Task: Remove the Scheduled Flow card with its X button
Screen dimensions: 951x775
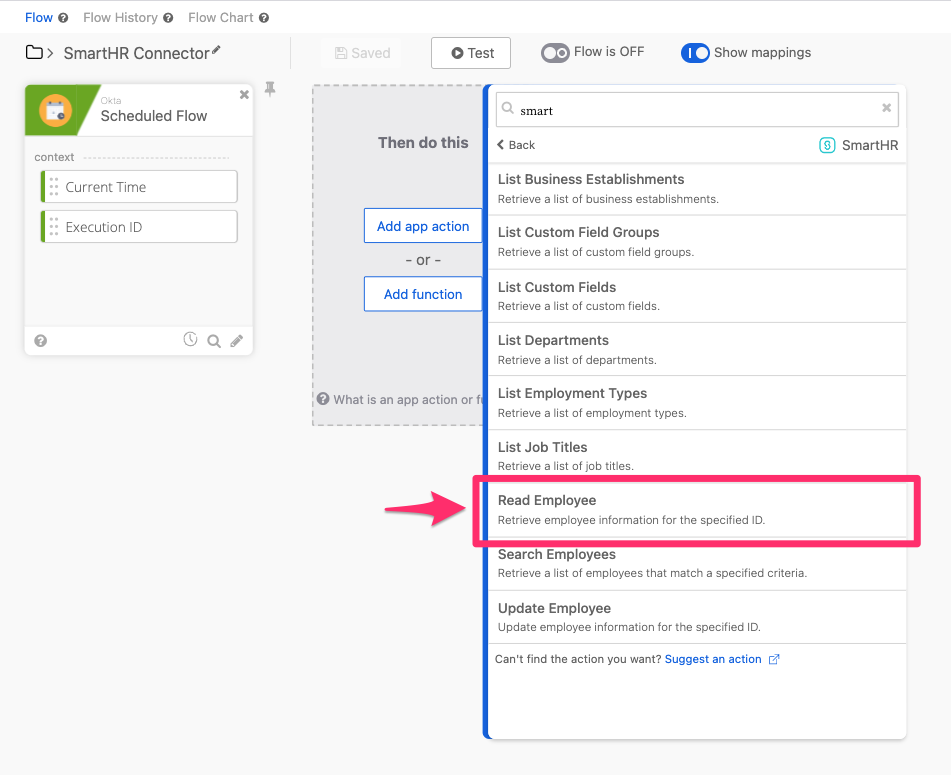Action: 243,94
